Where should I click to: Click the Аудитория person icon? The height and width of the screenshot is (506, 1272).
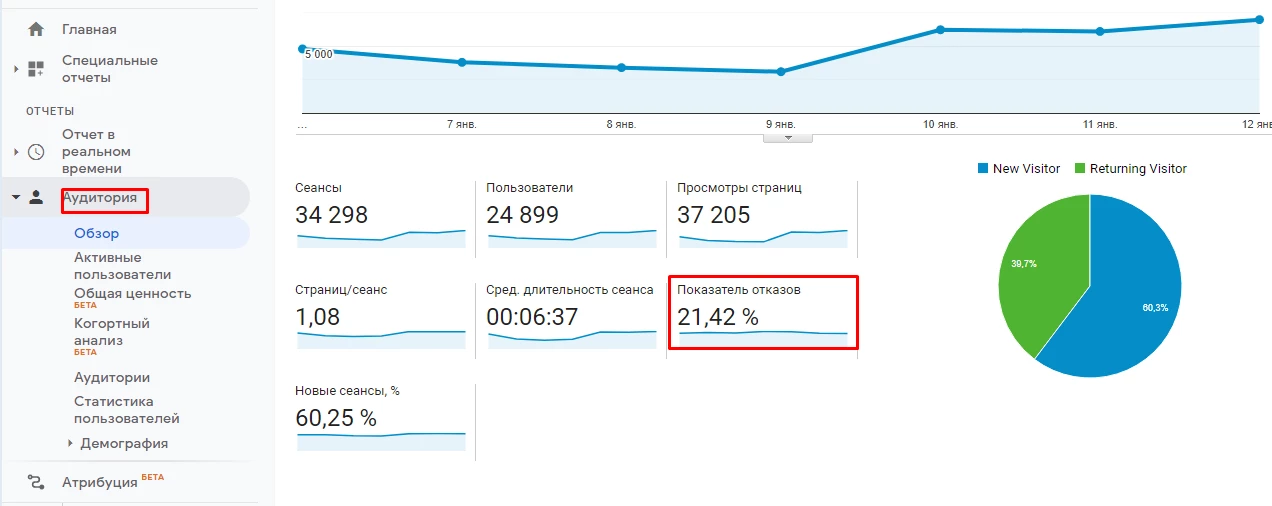coord(36,197)
